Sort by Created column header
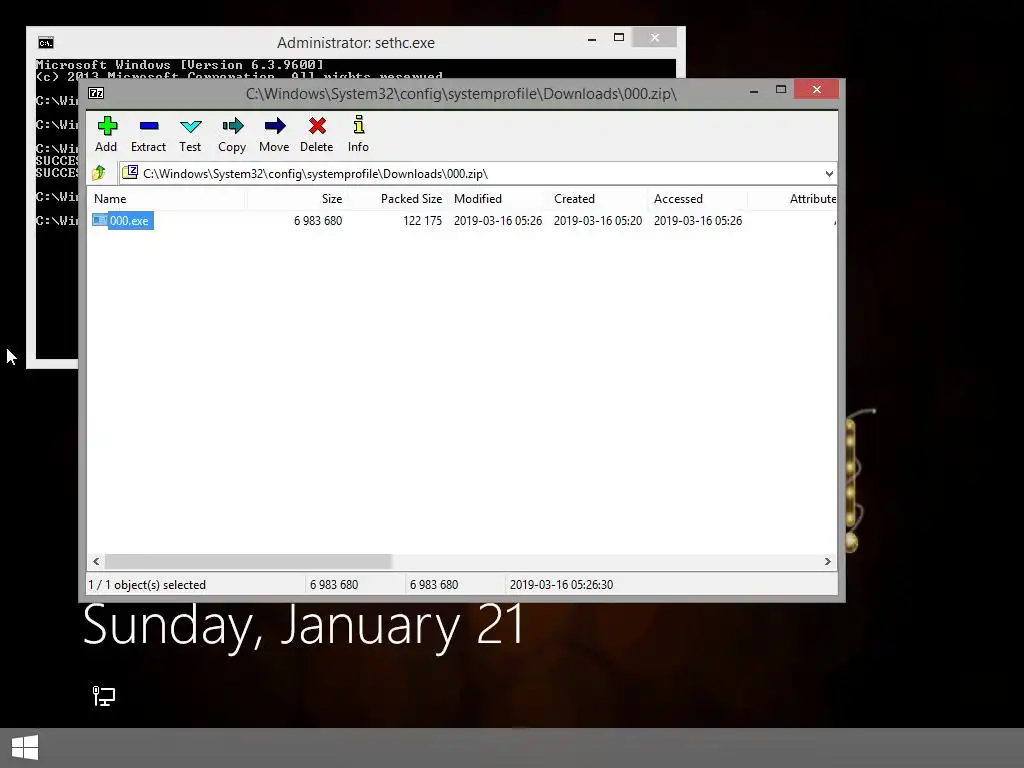Viewport: 1024px width, 768px height. coord(597,199)
